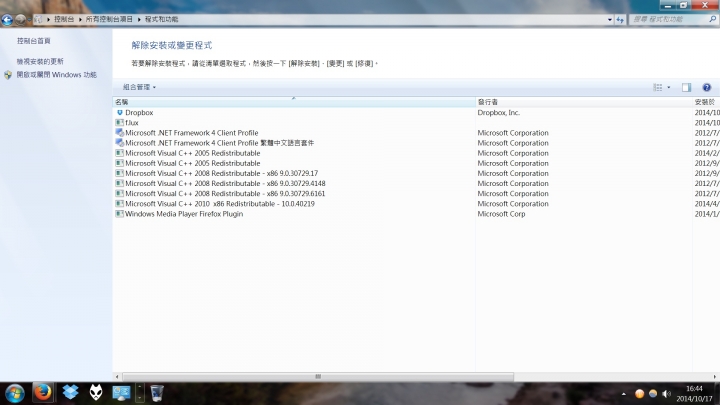Viewport: 720px width, 405px height.
Task: Click Dropbox, Inc. publisher cell
Action: pos(499,112)
